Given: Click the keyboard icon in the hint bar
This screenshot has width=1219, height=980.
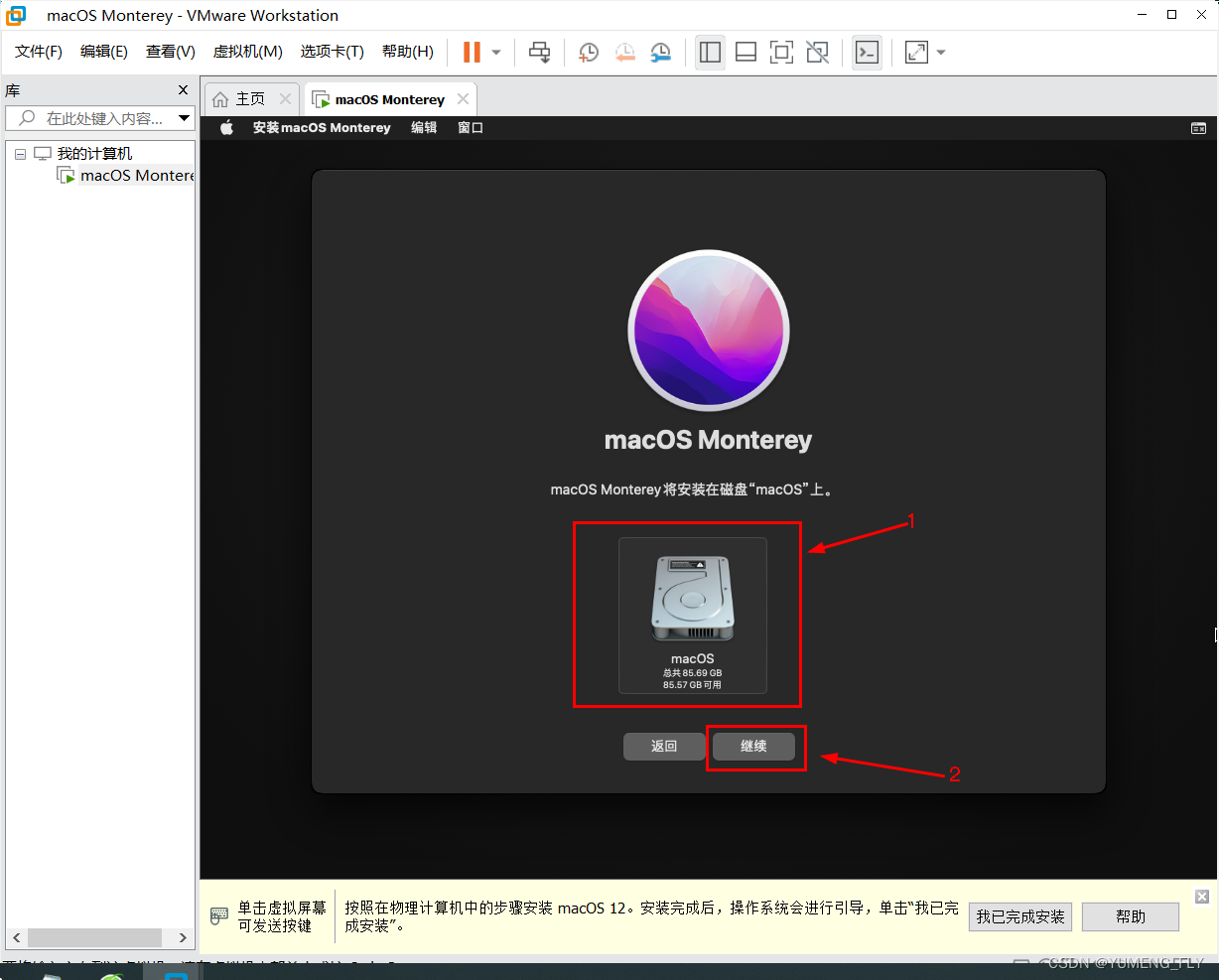Looking at the screenshot, I should pos(219,916).
